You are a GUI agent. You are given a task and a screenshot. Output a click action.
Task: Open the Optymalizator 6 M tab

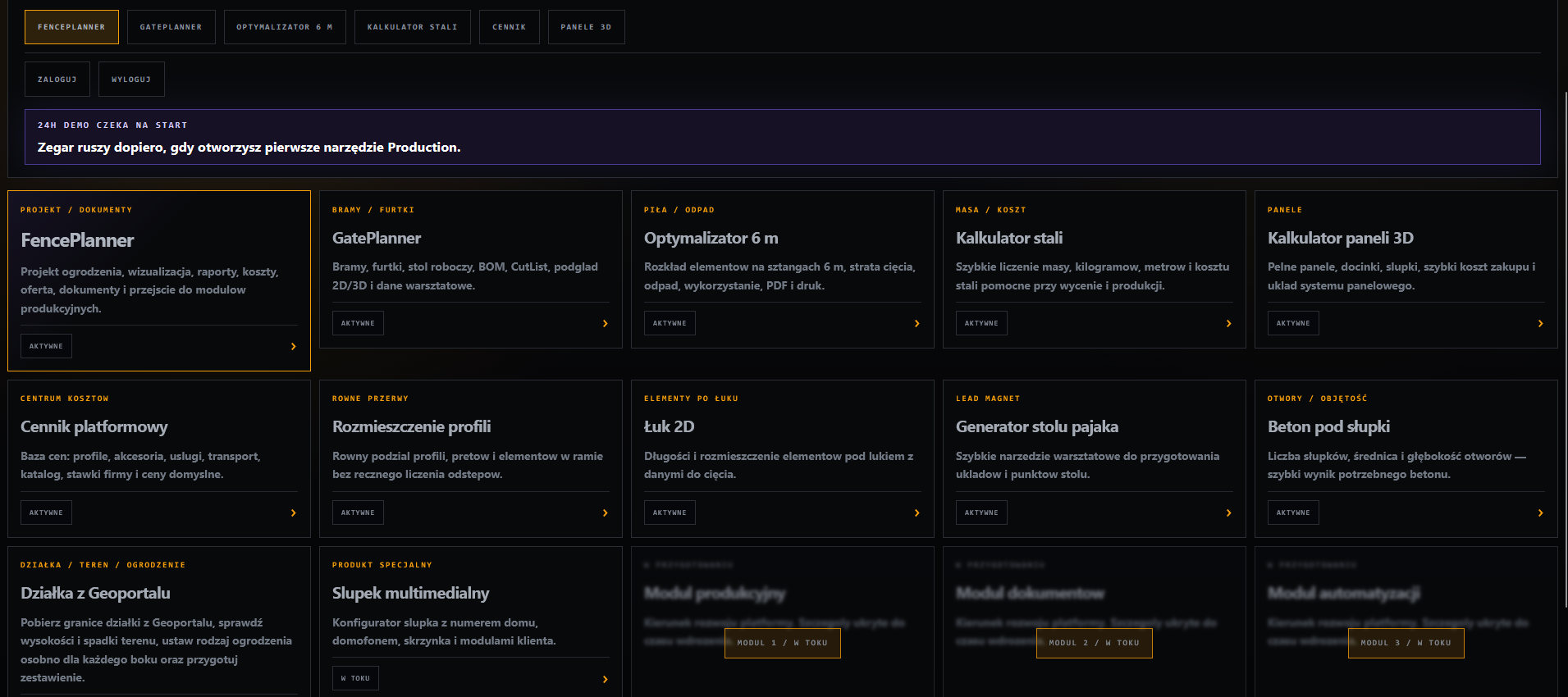pos(285,27)
